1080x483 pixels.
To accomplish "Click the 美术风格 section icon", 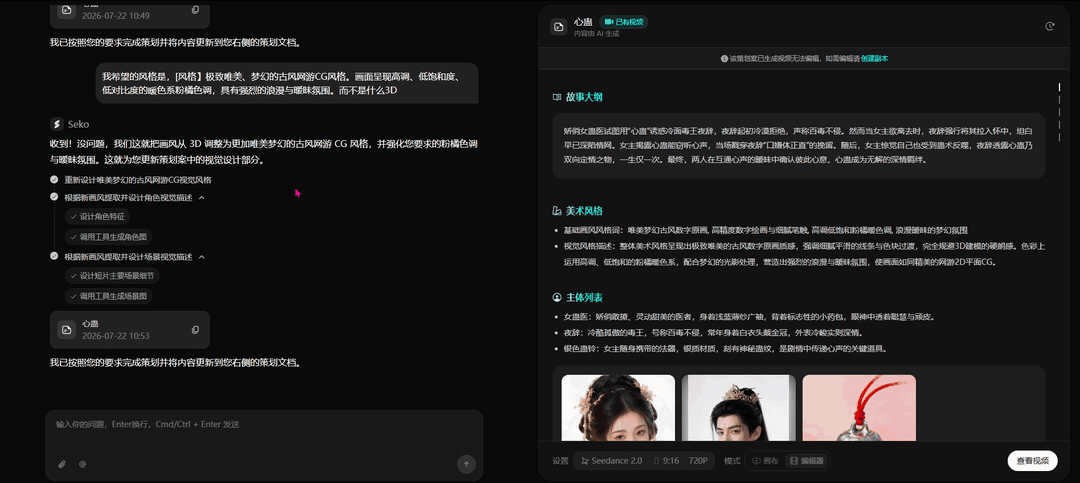I will 557,211.
